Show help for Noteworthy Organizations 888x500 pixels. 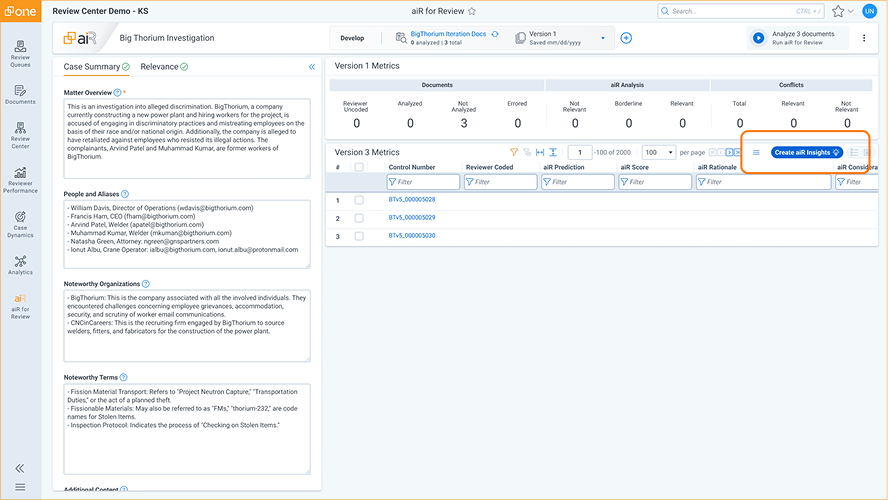click(146, 284)
